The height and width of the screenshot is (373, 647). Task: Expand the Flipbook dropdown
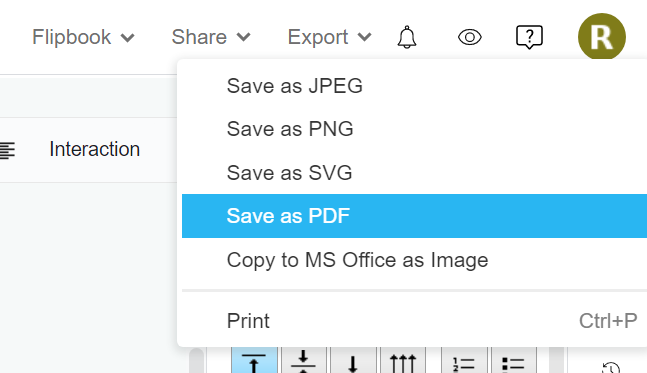tap(83, 37)
